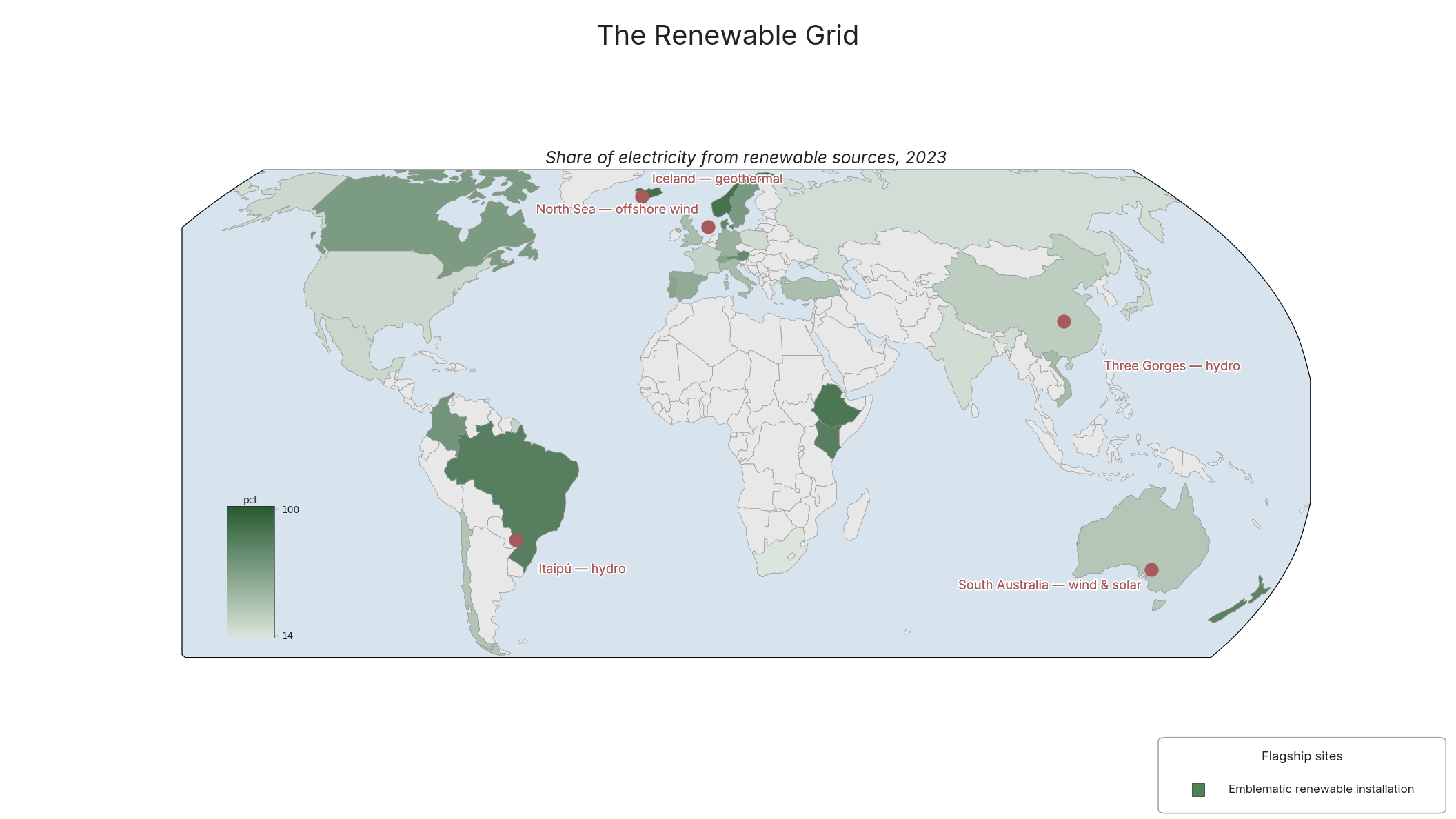The image size is (1456, 819).
Task: Click the South Australia wind & solar marker
Action: [x=1151, y=569]
